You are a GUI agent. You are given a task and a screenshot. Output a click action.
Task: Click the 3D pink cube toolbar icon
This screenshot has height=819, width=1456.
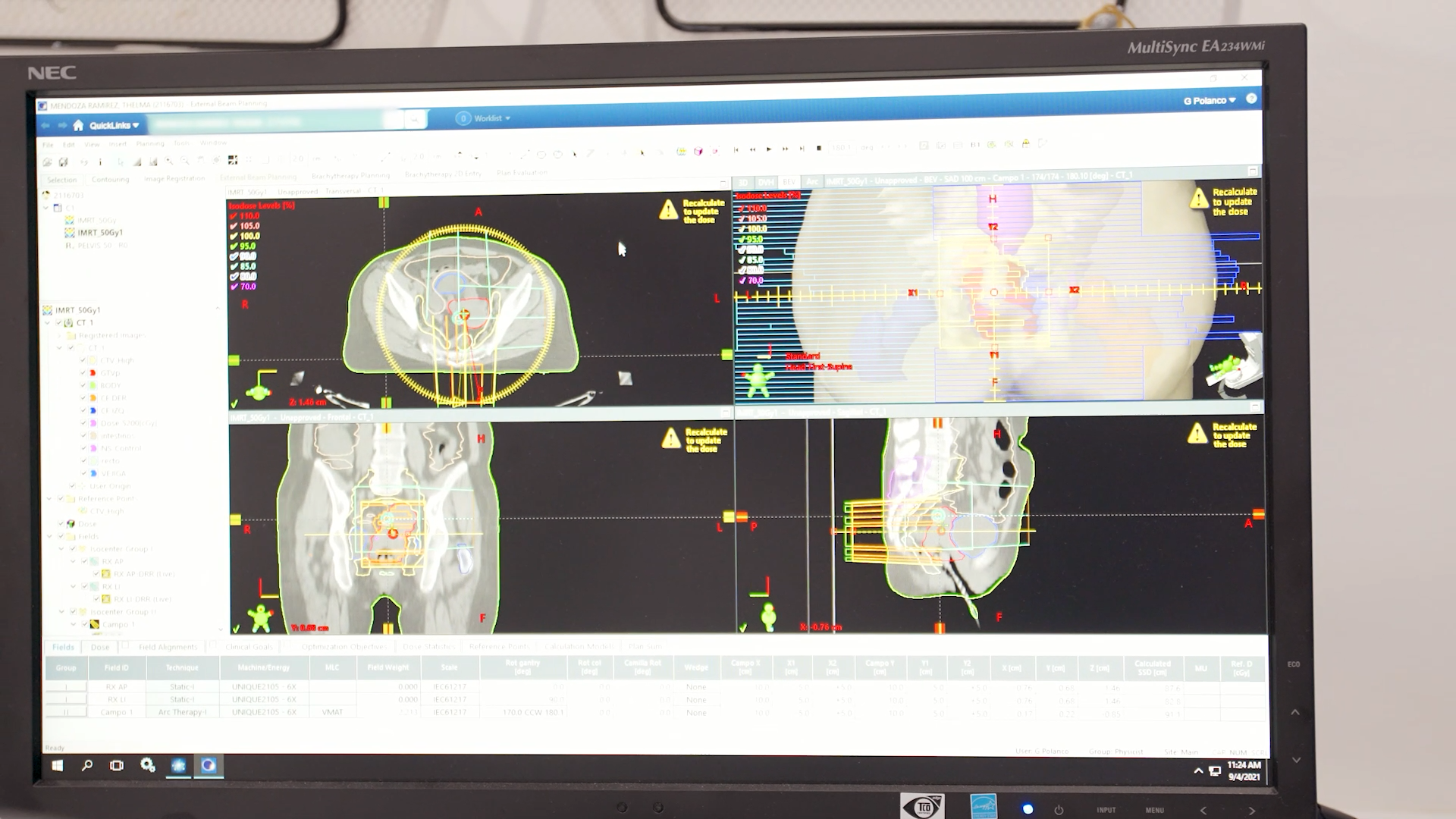(x=698, y=152)
